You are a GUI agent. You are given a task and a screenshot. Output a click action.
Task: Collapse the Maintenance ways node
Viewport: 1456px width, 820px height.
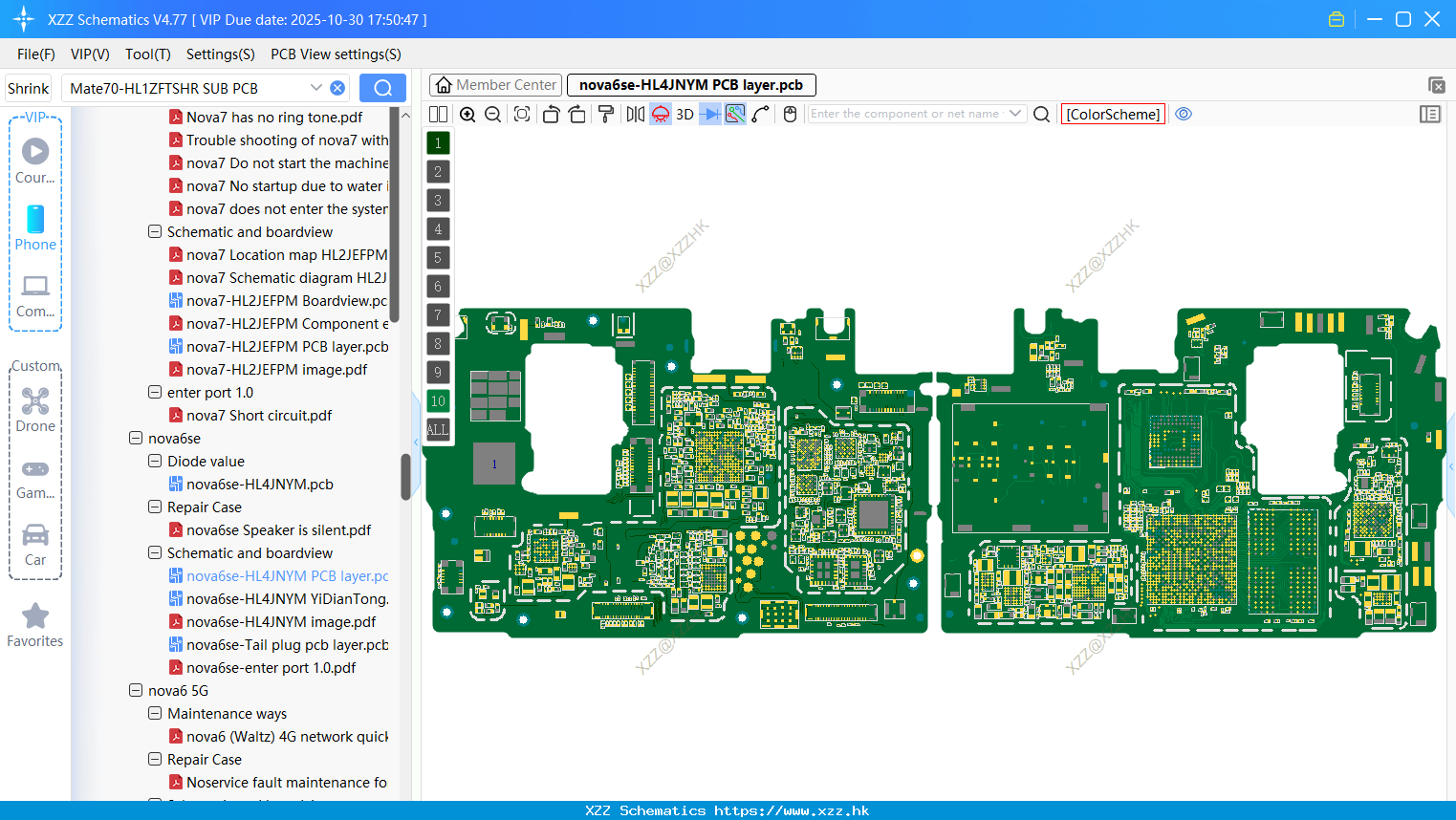point(155,713)
